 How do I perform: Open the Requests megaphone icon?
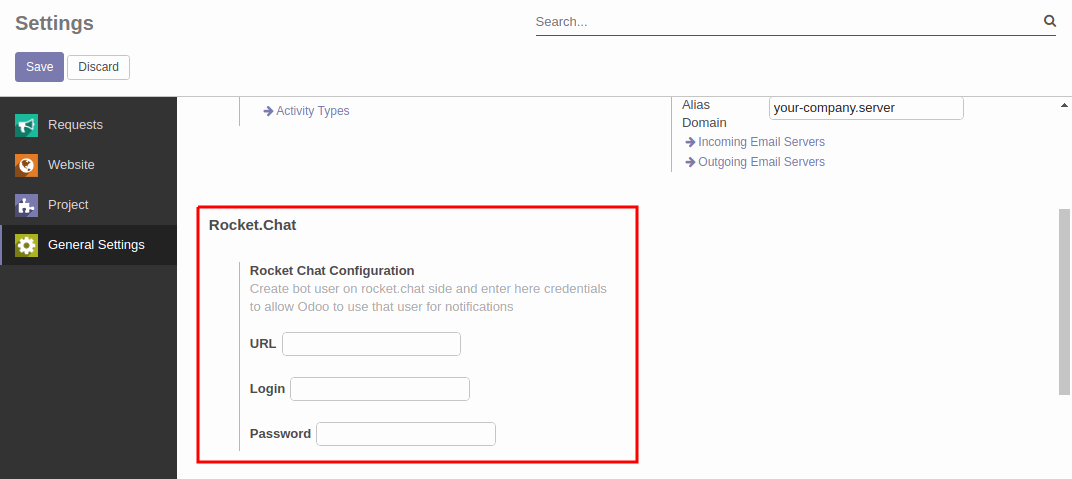pos(27,125)
